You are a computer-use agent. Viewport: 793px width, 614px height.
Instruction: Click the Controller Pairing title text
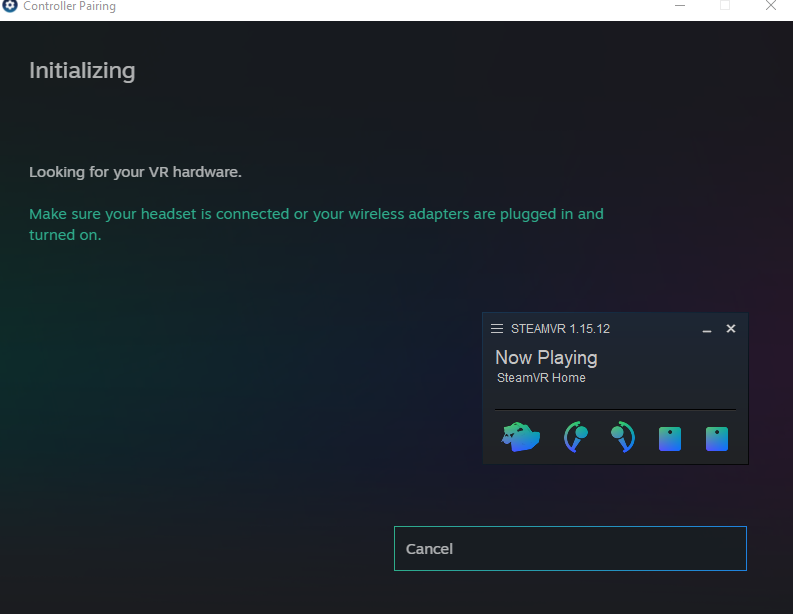coord(69,7)
